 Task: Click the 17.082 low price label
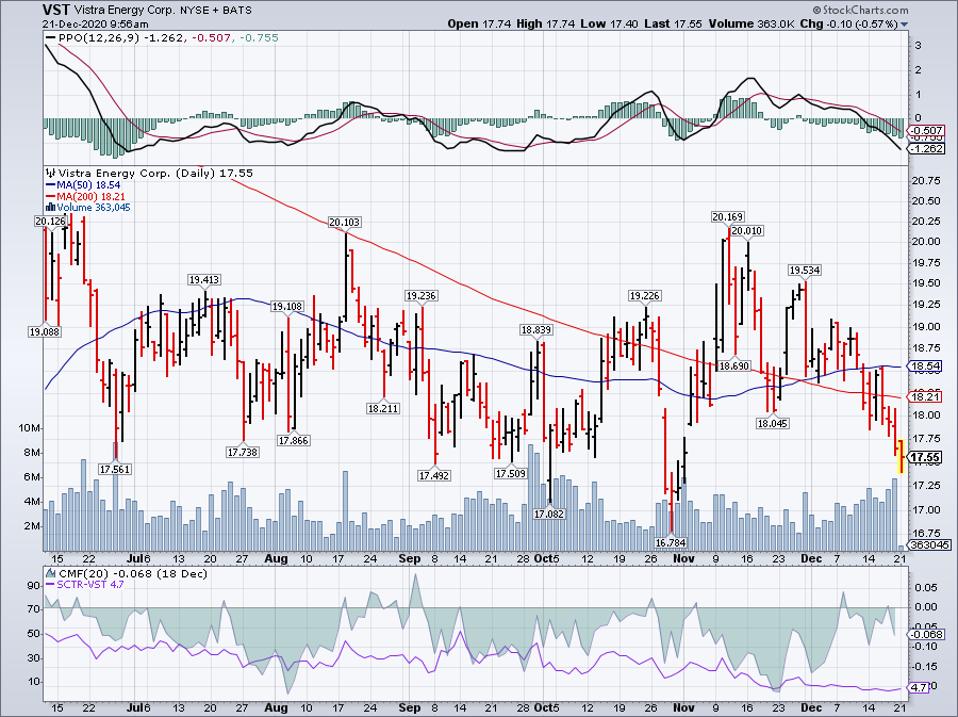[x=549, y=514]
